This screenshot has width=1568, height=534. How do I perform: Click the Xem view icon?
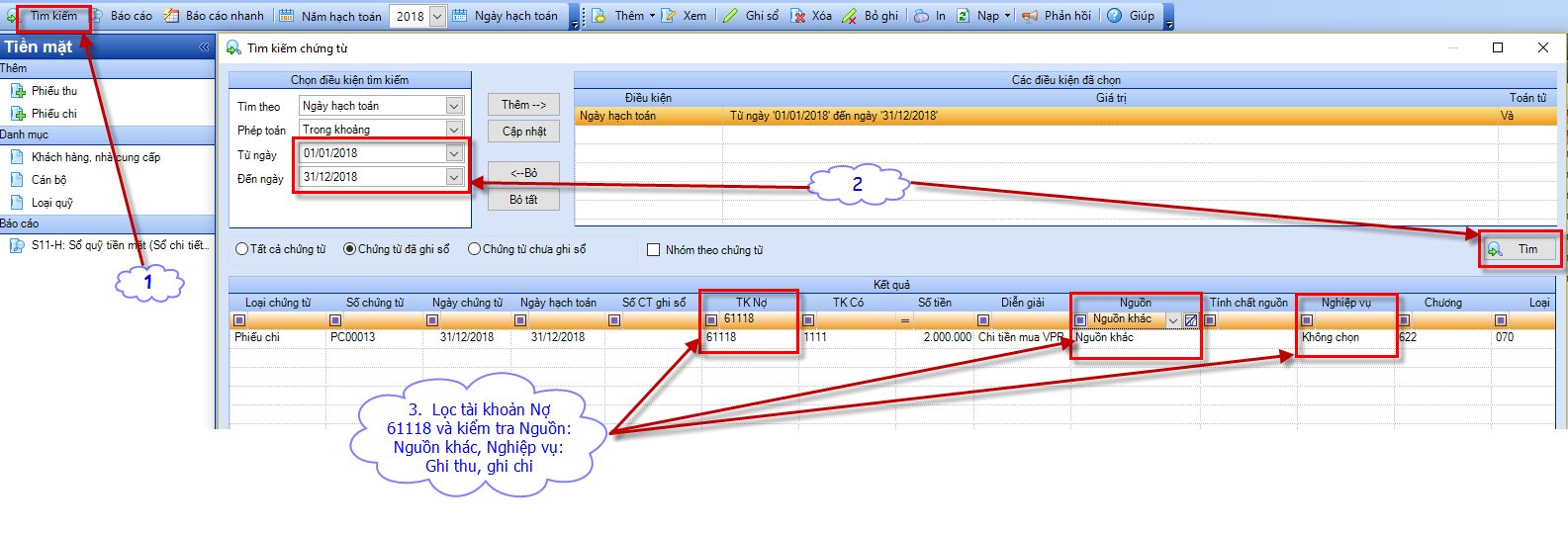[670, 16]
